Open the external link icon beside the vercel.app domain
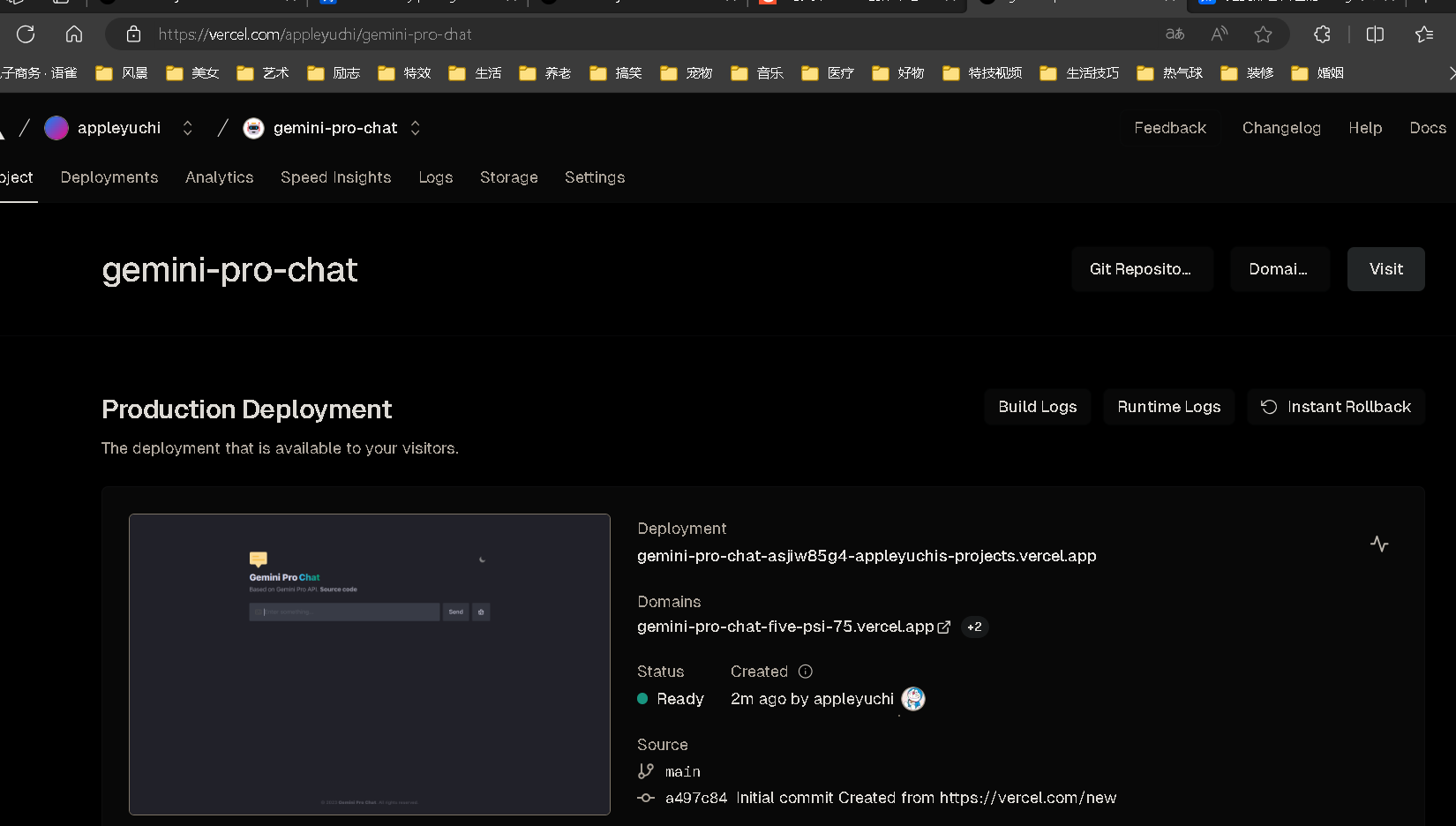The image size is (1456, 826). pos(945,627)
